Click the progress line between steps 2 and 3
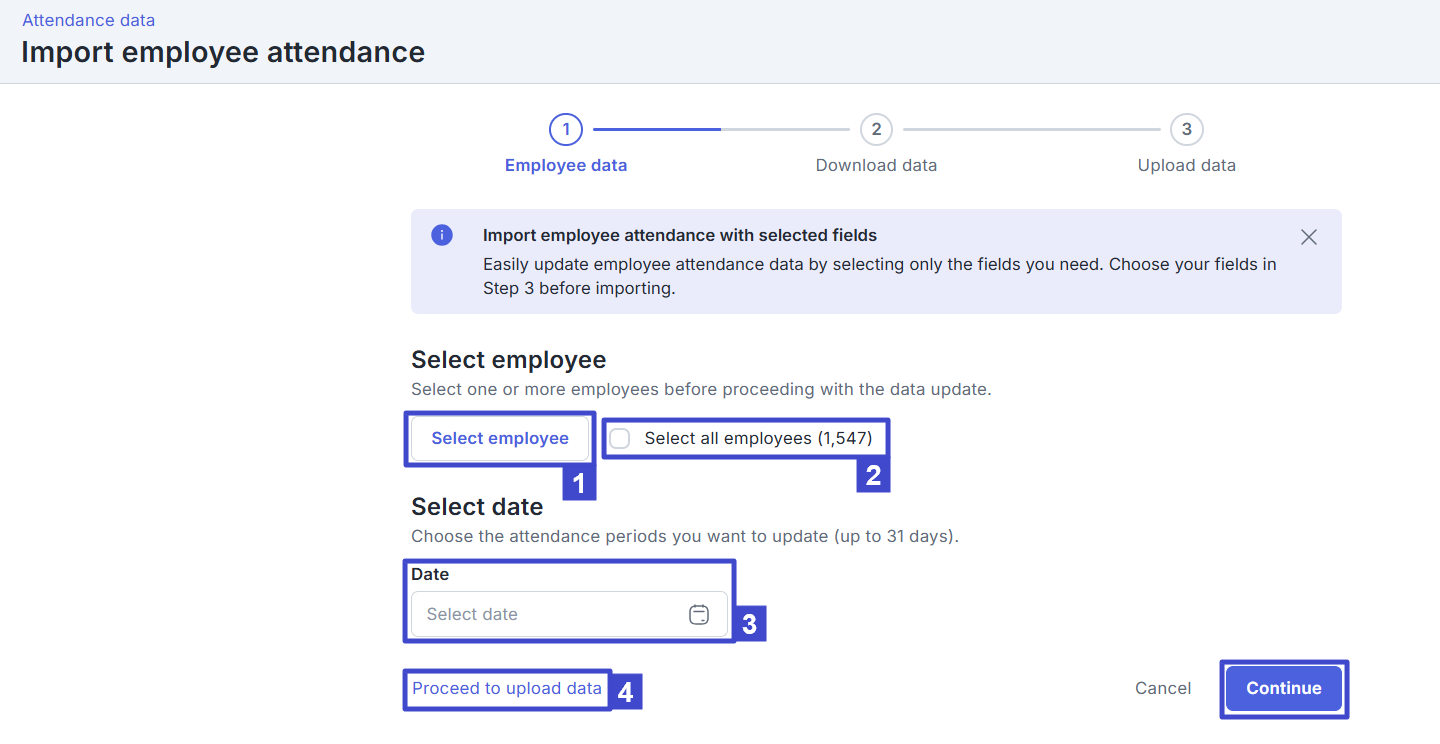Screen dimensions: 1440x744 pos(1031,129)
